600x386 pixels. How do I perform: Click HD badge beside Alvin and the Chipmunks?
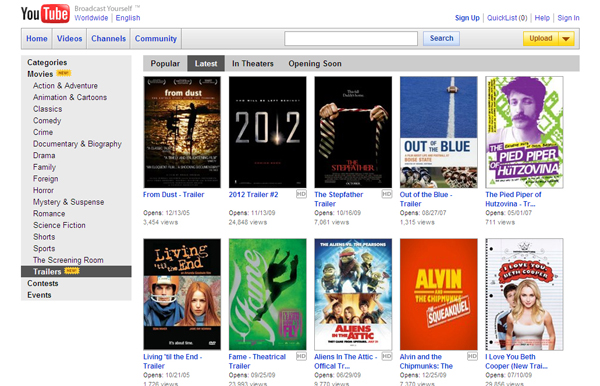[x=472, y=357]
